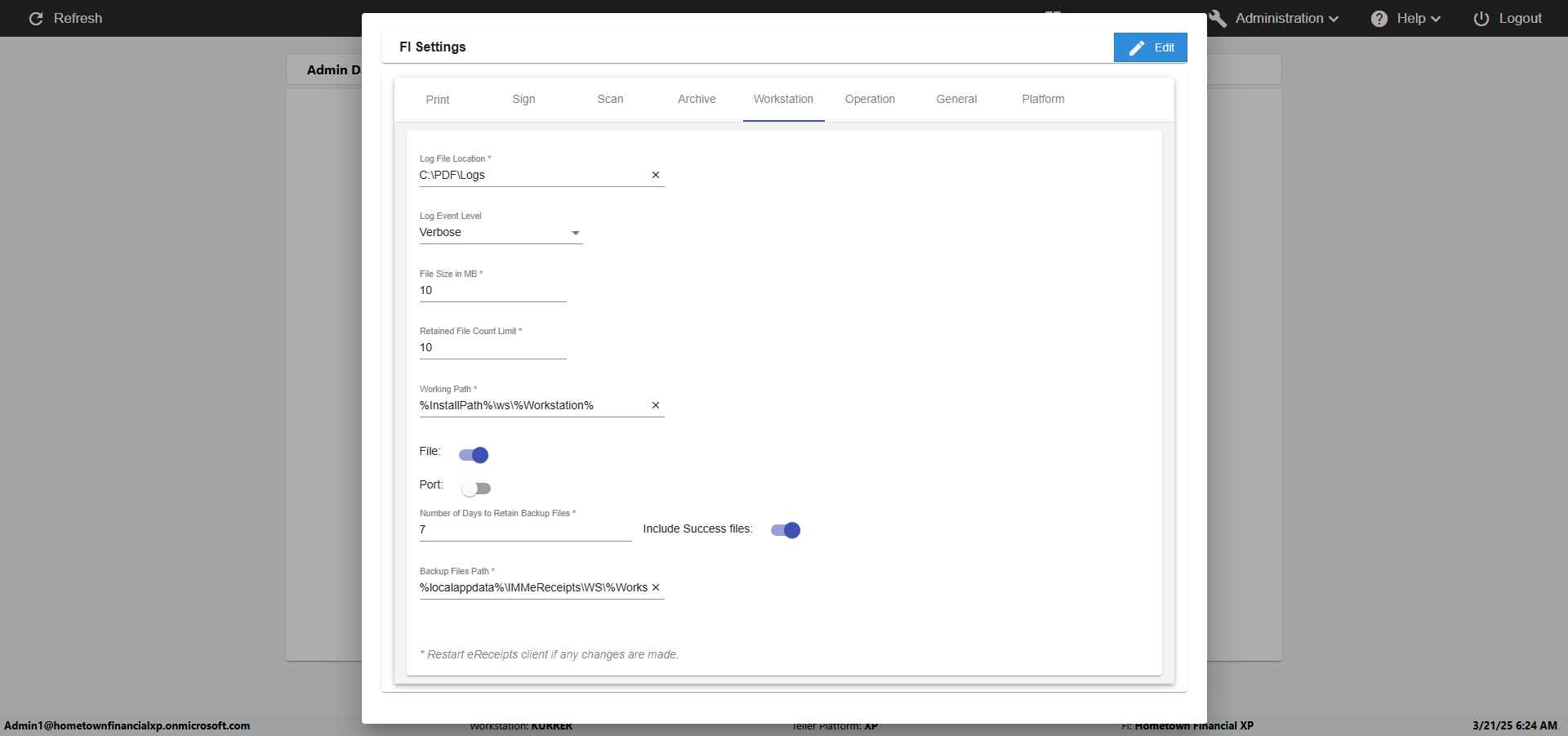
Task: Expand the Help menu chevron
Action: click(x=1436, y=19)
